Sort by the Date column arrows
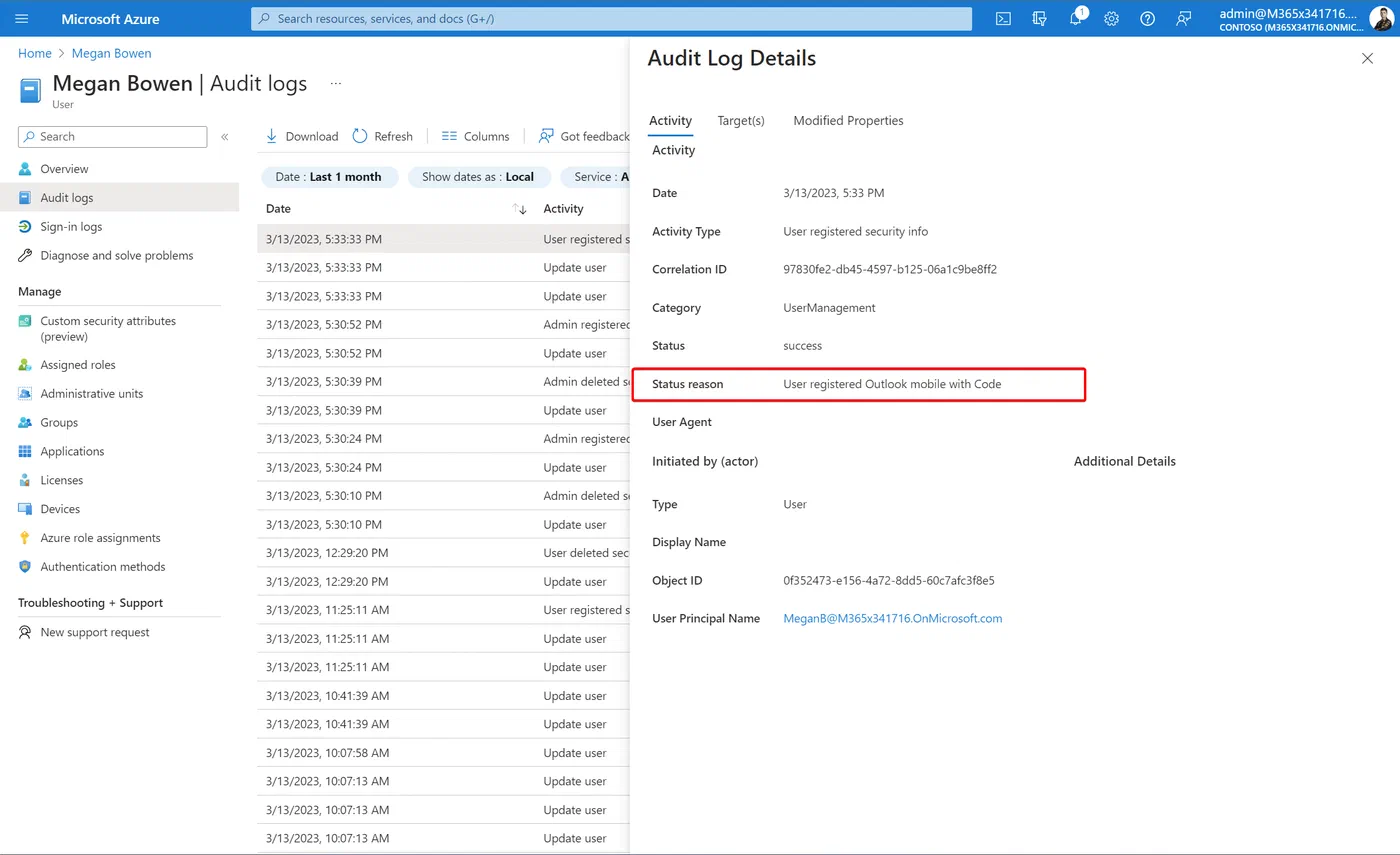1400x855 pixels. point(519,209)
